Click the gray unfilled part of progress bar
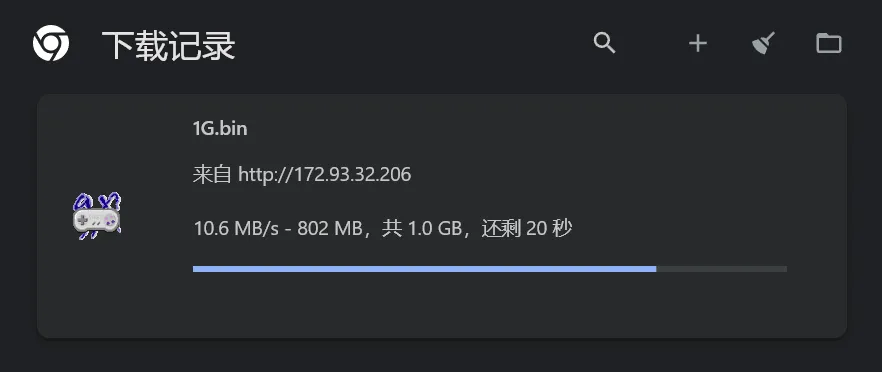882x372 pixels. coord(722,269)
